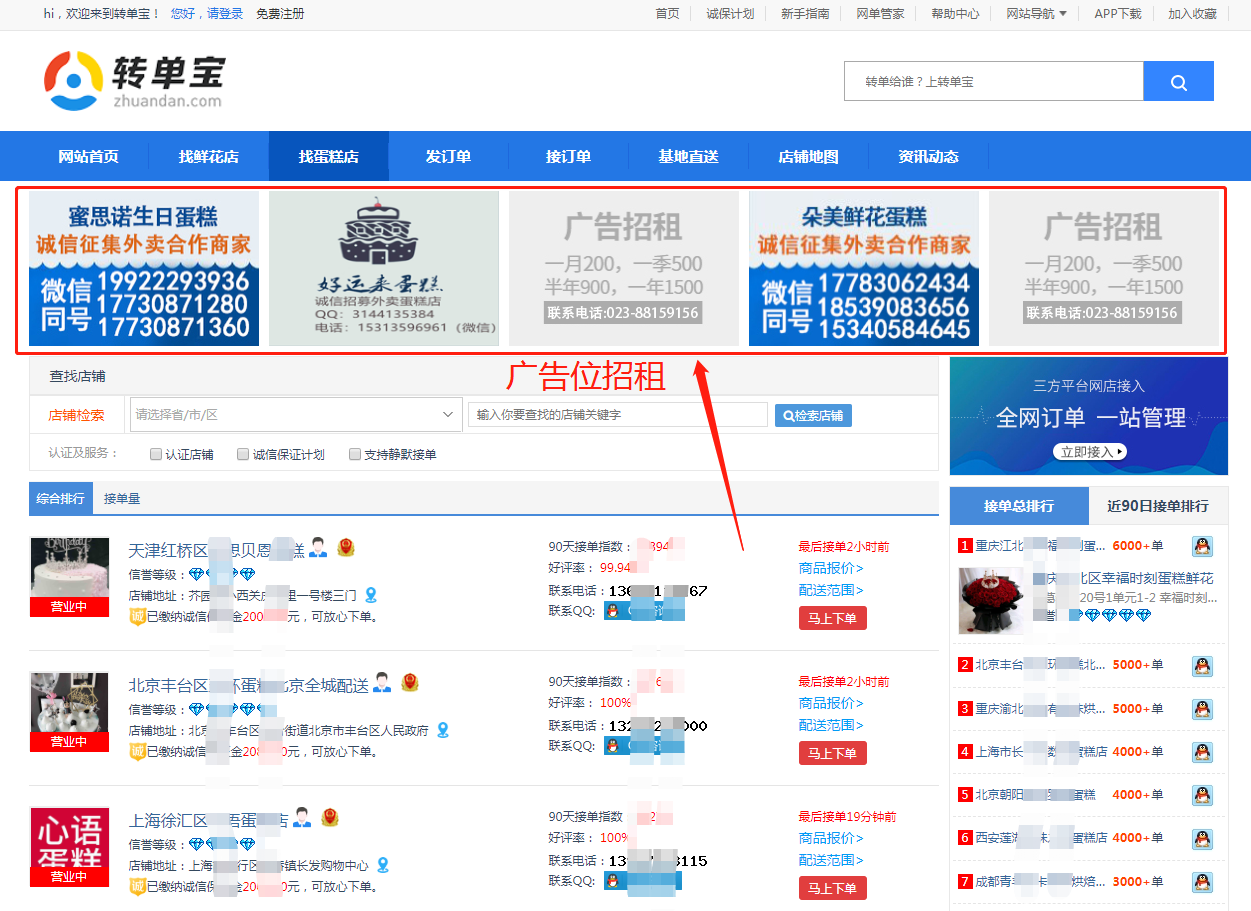Click 诚 deposit shield icon in 北京丰台区 listing
1251x911 pixels.
pyautogui.click(x=138, y=752)
